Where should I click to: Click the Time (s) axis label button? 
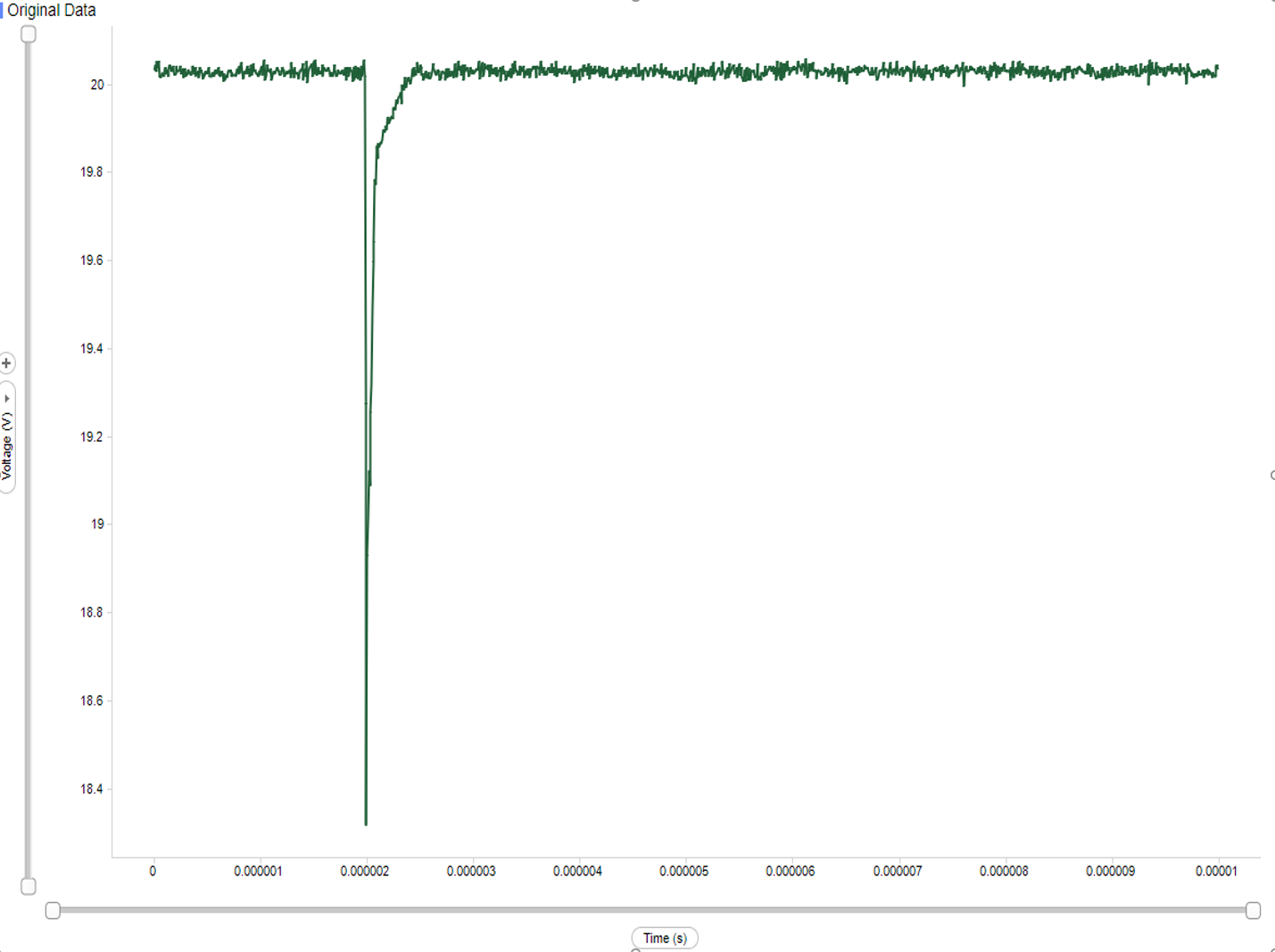(665, 938)
